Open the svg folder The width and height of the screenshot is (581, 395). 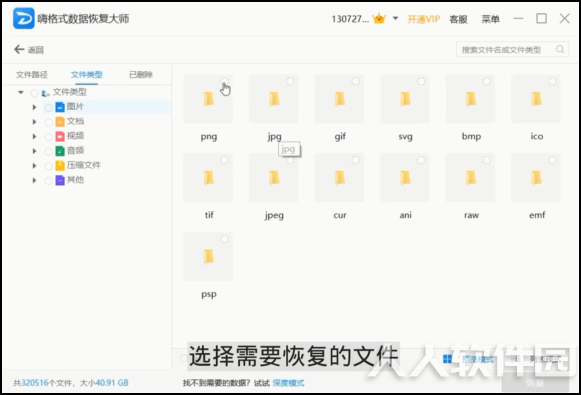[x=405, y=99]
